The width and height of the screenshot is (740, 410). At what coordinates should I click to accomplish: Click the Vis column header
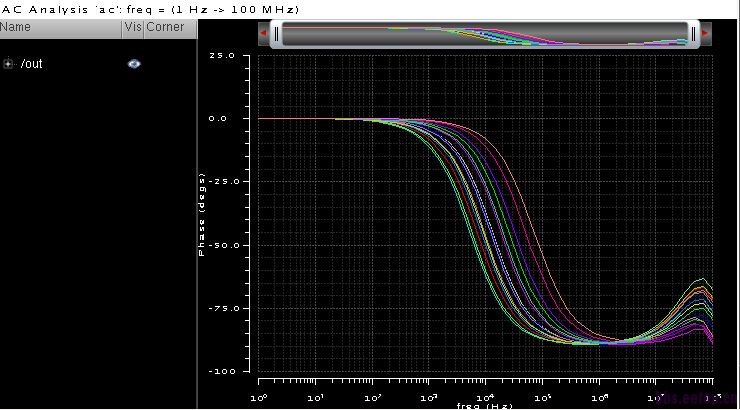tap(133, 28)
